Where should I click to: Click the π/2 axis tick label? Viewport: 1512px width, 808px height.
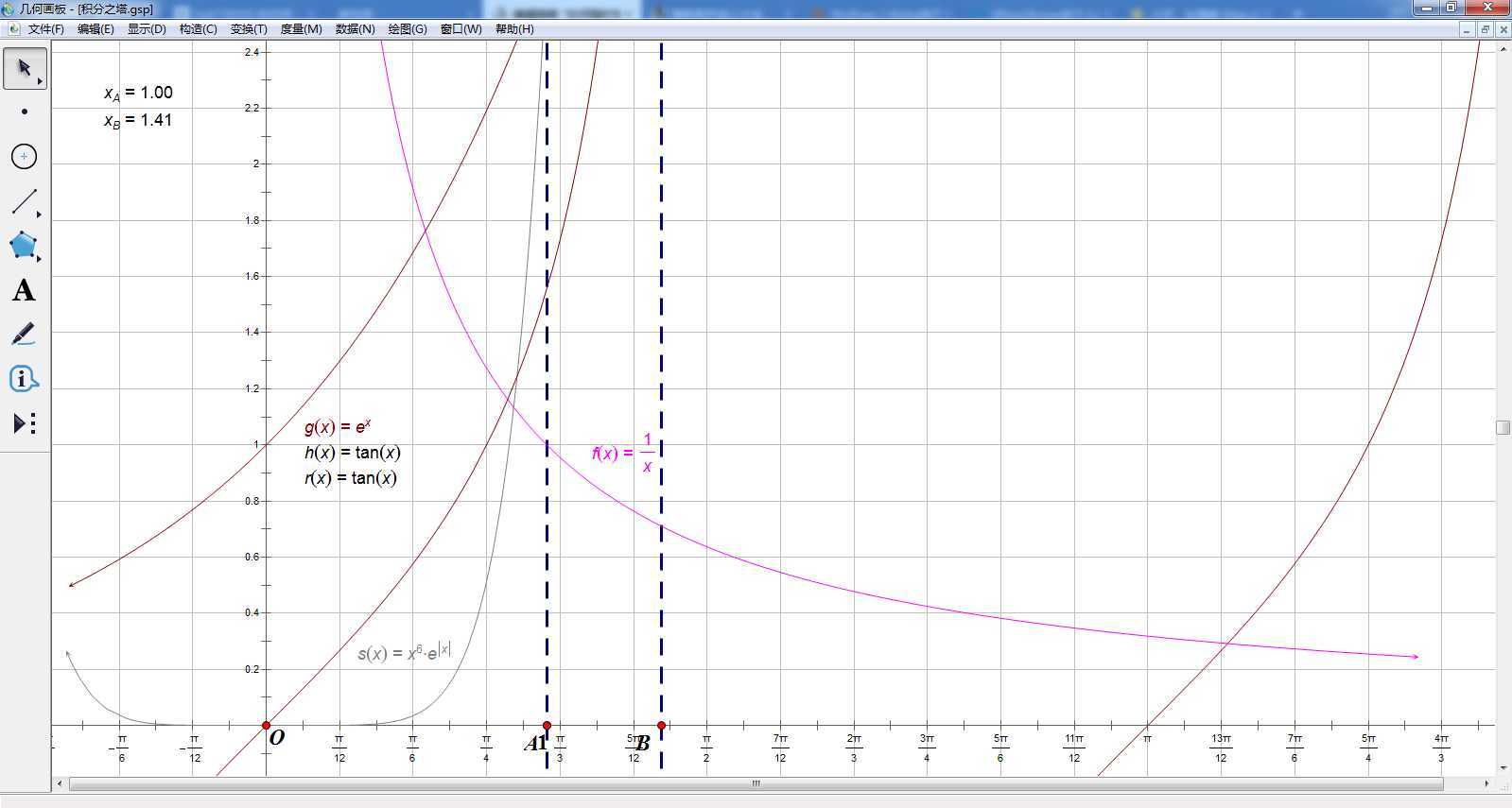click(x=706, y=748)
